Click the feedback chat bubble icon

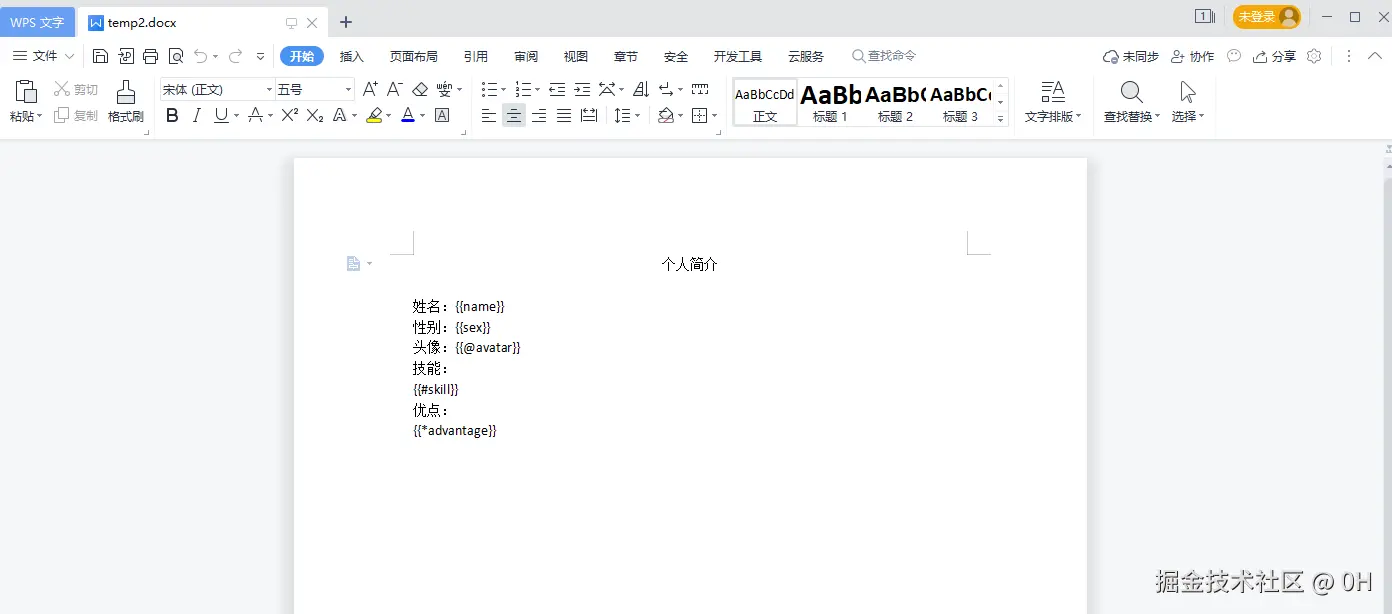1234,56
